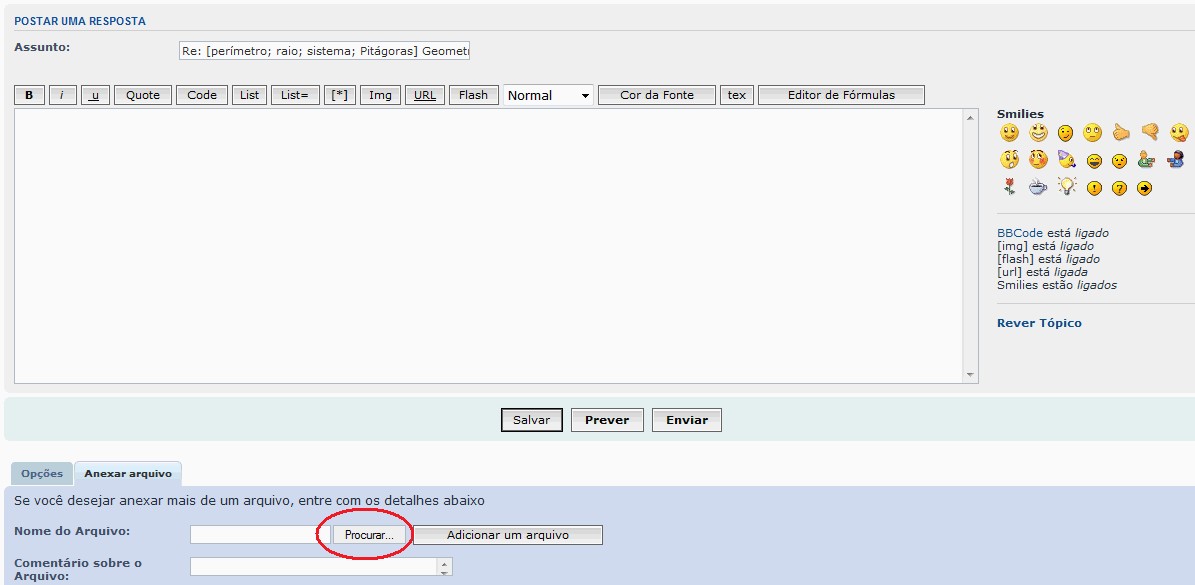Toggle bold formatting with B button
Screen dimensions: 1195x585
coord(29,95)
